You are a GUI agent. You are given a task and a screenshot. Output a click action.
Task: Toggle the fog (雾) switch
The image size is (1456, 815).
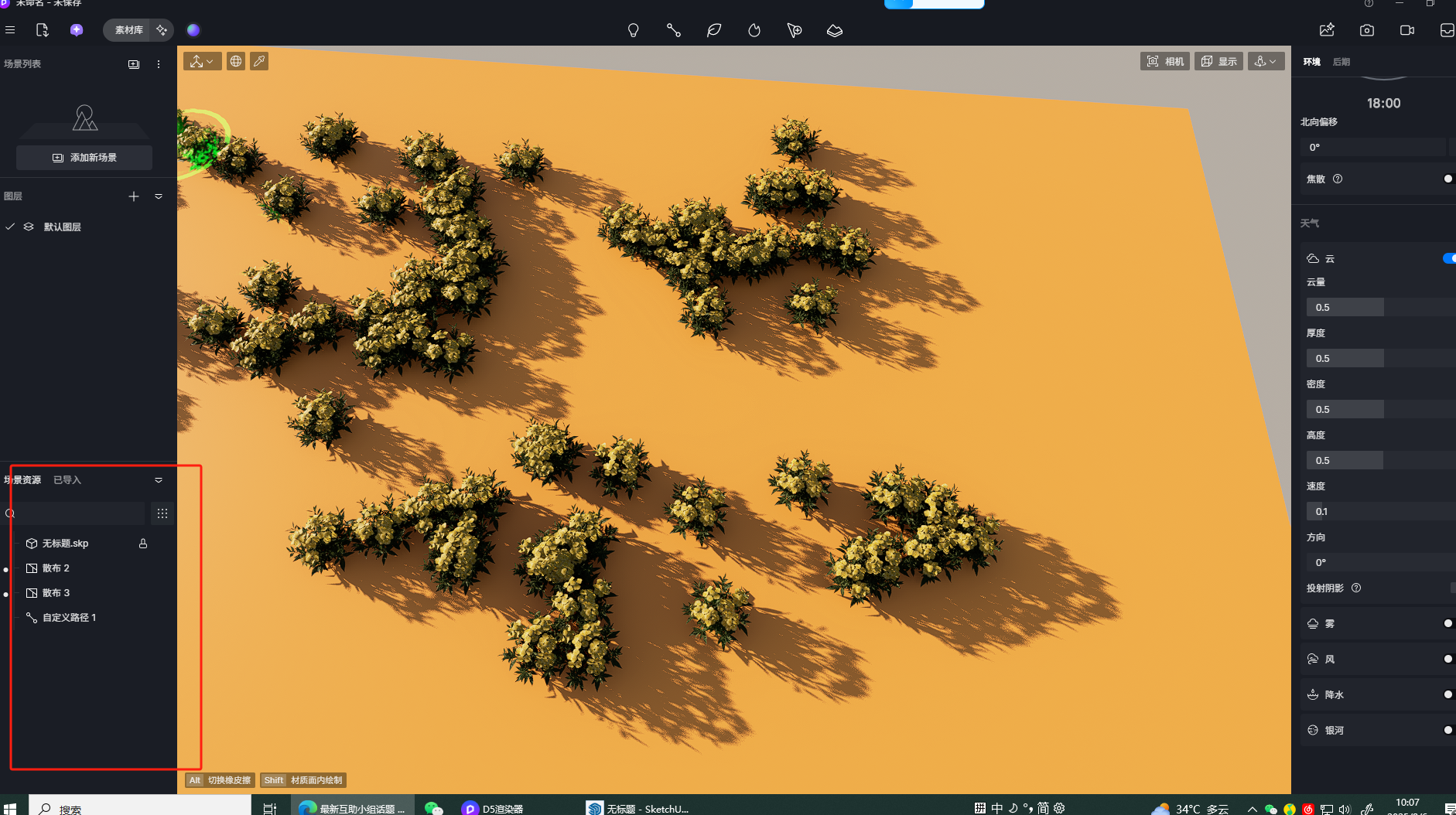pos(1447,623)
